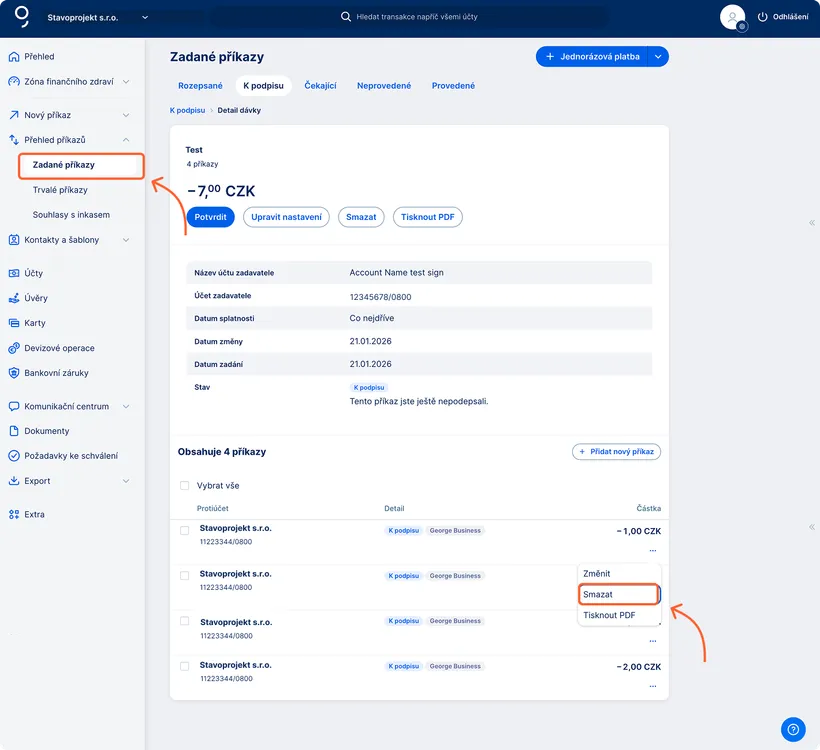Click the Přehled home icon in sidebar

(14, 57)
